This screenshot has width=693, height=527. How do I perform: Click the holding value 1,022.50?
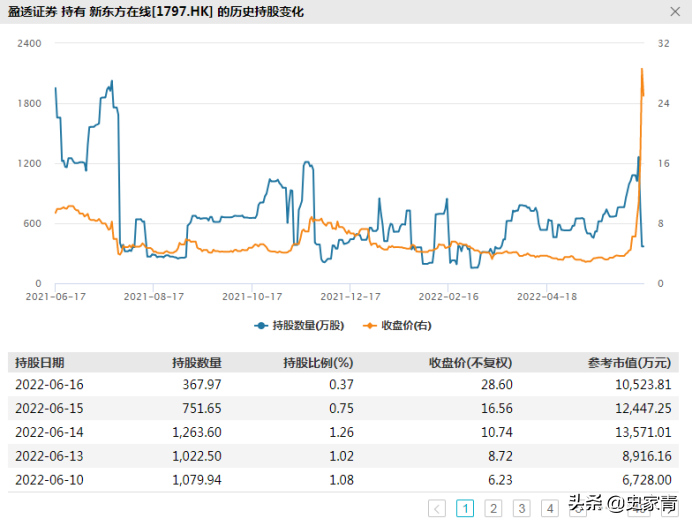(x=197, y=456)
